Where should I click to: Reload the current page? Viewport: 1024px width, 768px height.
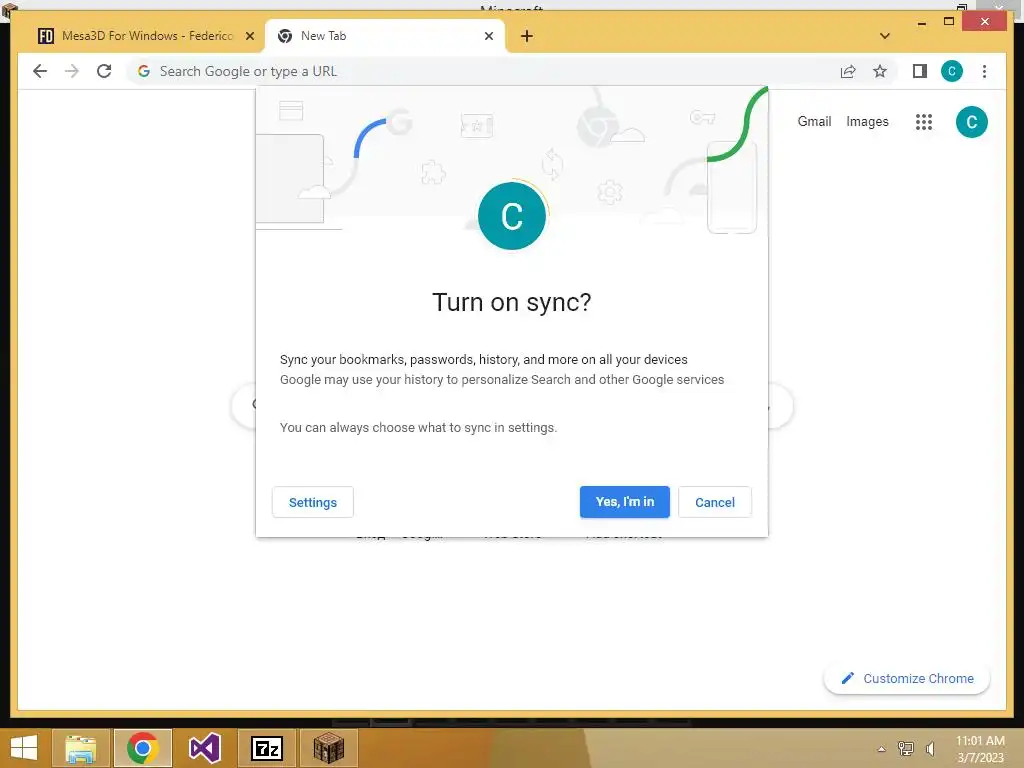[104, 71]
